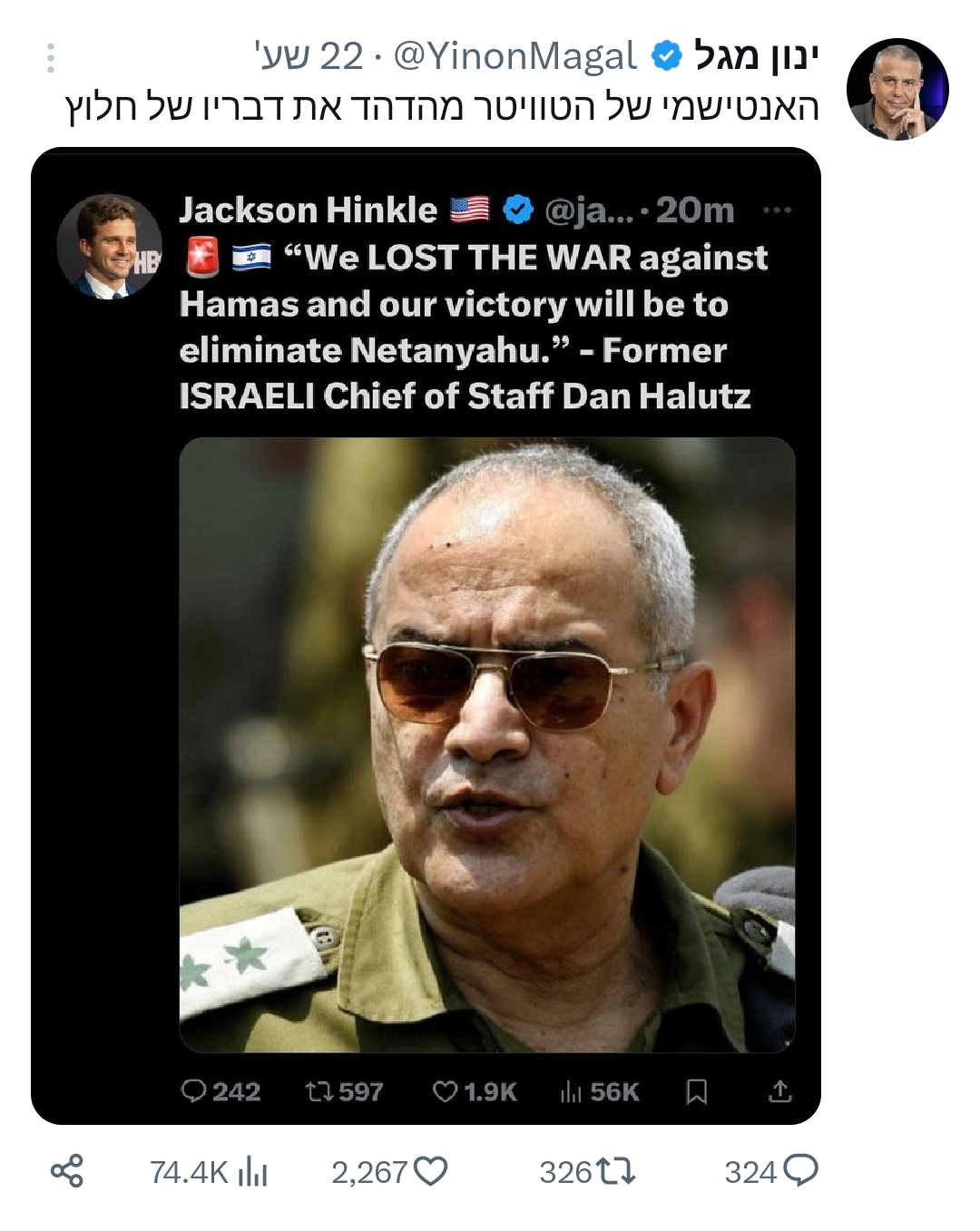Click the retweet icon showing 597
This screenshot has width=980, height=1231.
point(319,1091)
